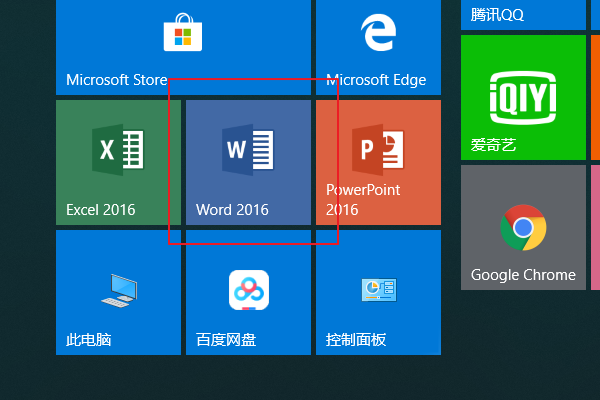Open the 腾讯QQ tile
Viewport: 600px width, 400px height.
pos(523,15)
